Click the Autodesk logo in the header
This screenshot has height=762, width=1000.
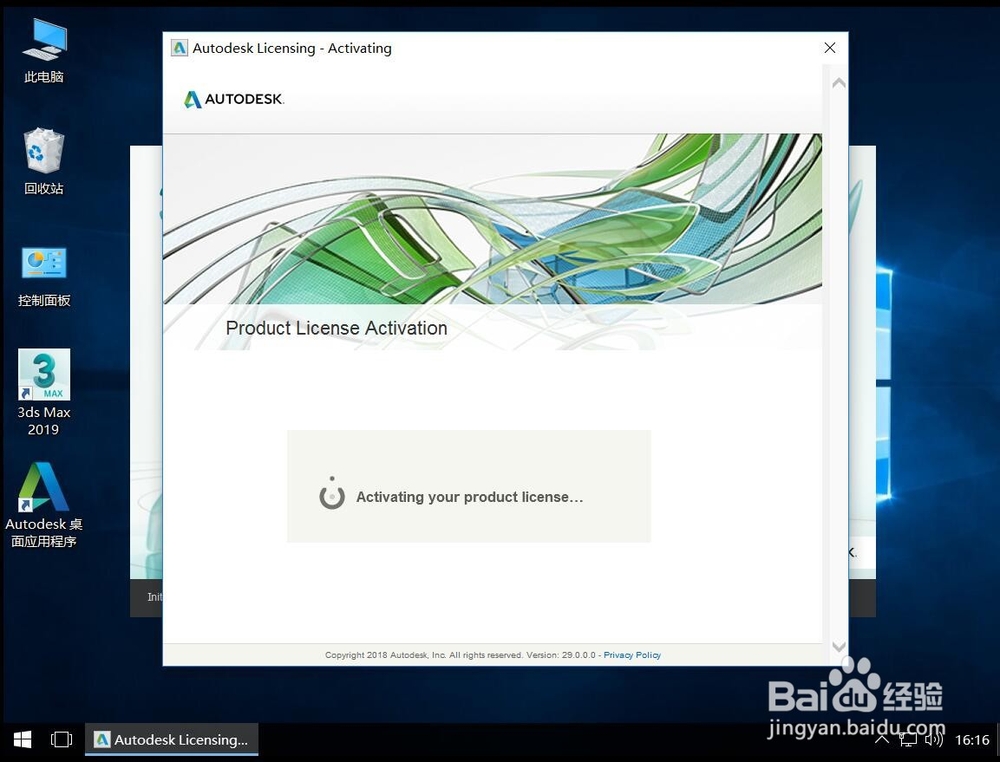pos(233,99)
